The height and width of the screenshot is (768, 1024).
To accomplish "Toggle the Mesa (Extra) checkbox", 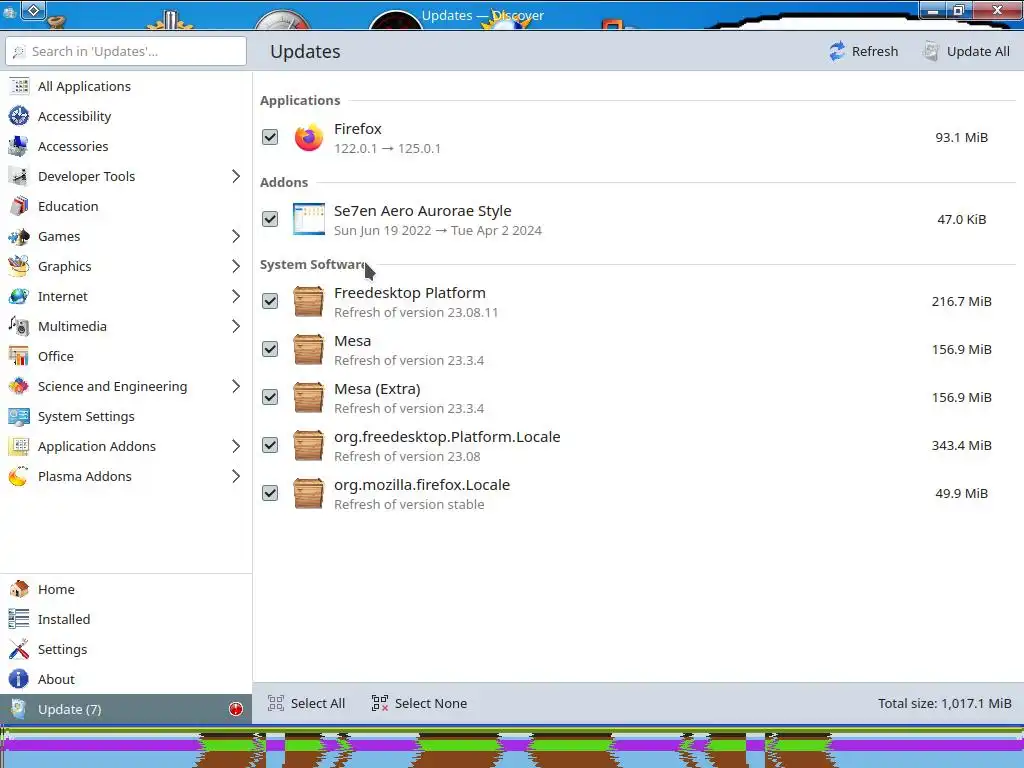I will (270, 397).
